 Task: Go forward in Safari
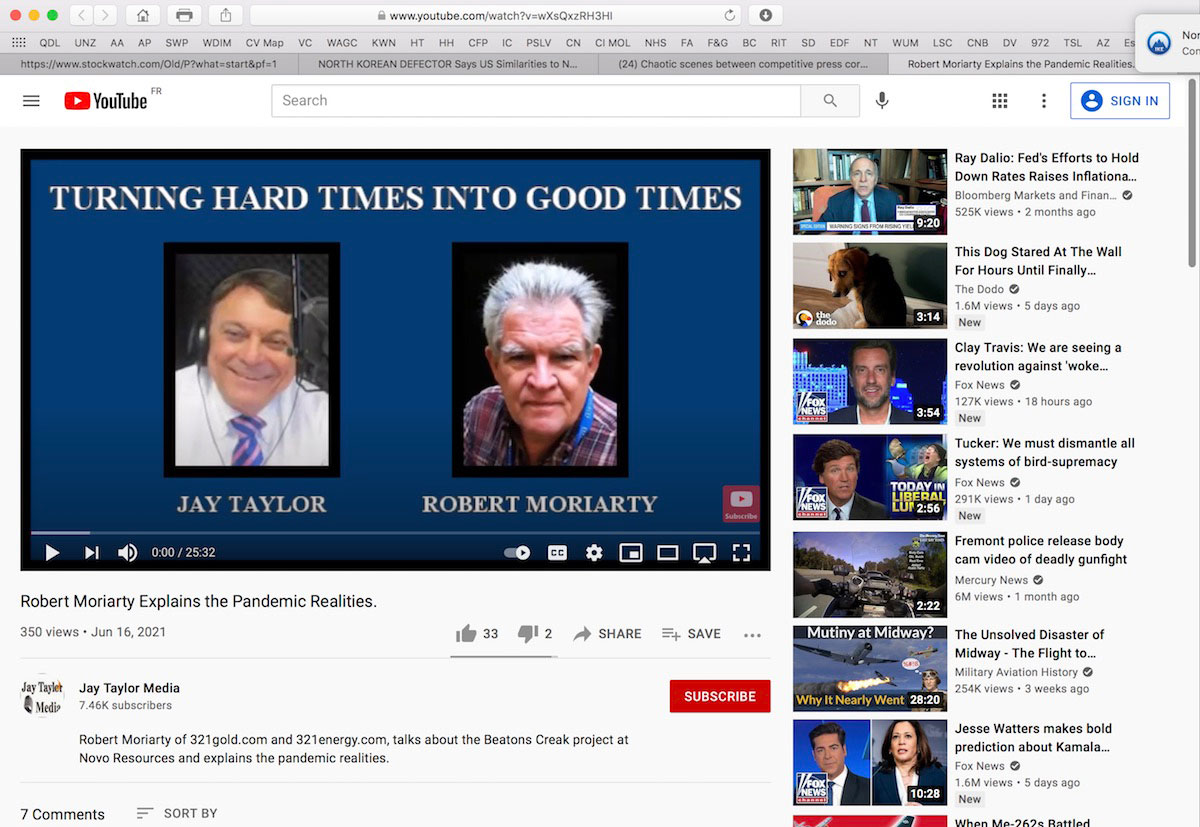[x=105, y=15]
